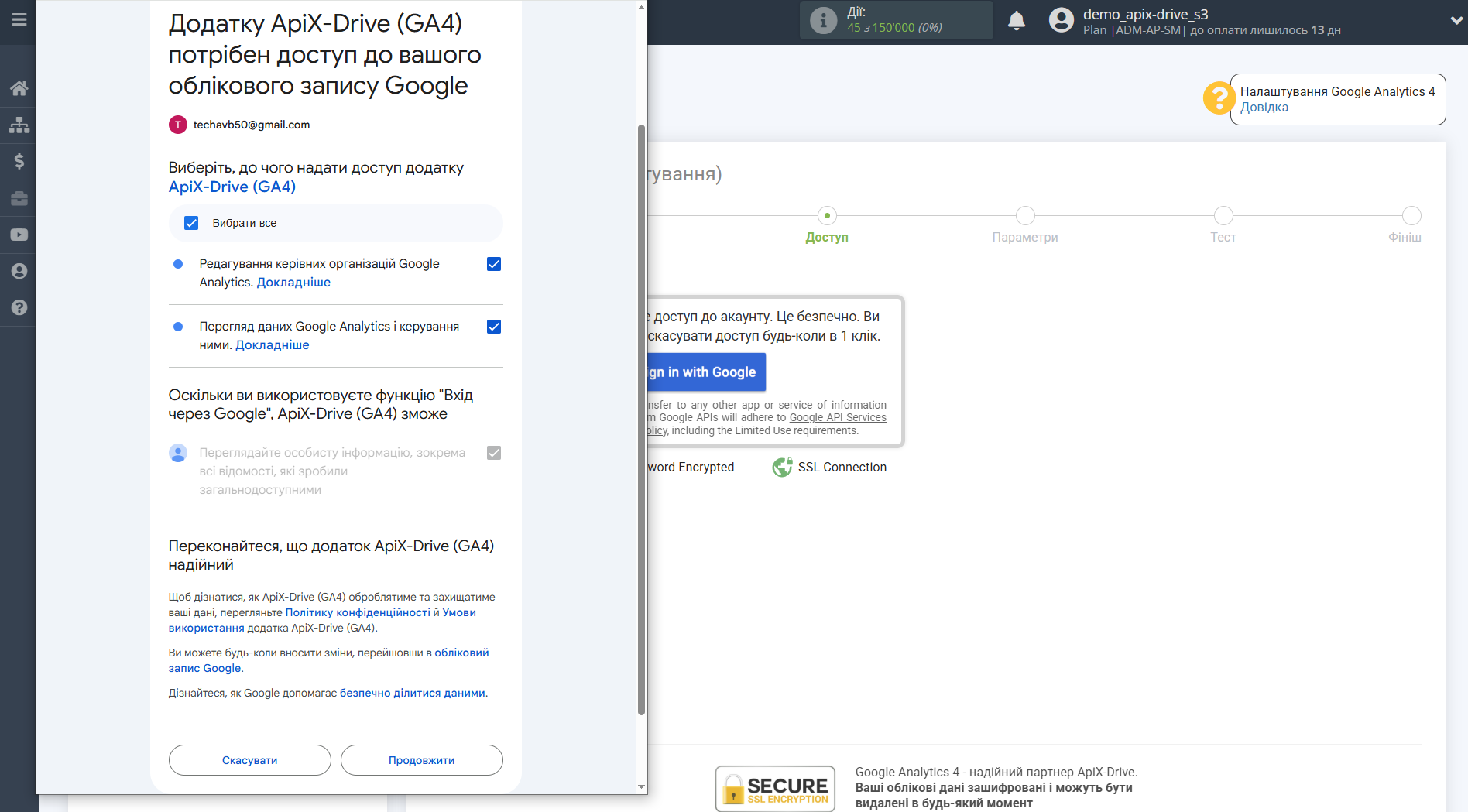Open connections sitemap icon in sidebar
1468x812 pixels.
click(x=19, y=125)
